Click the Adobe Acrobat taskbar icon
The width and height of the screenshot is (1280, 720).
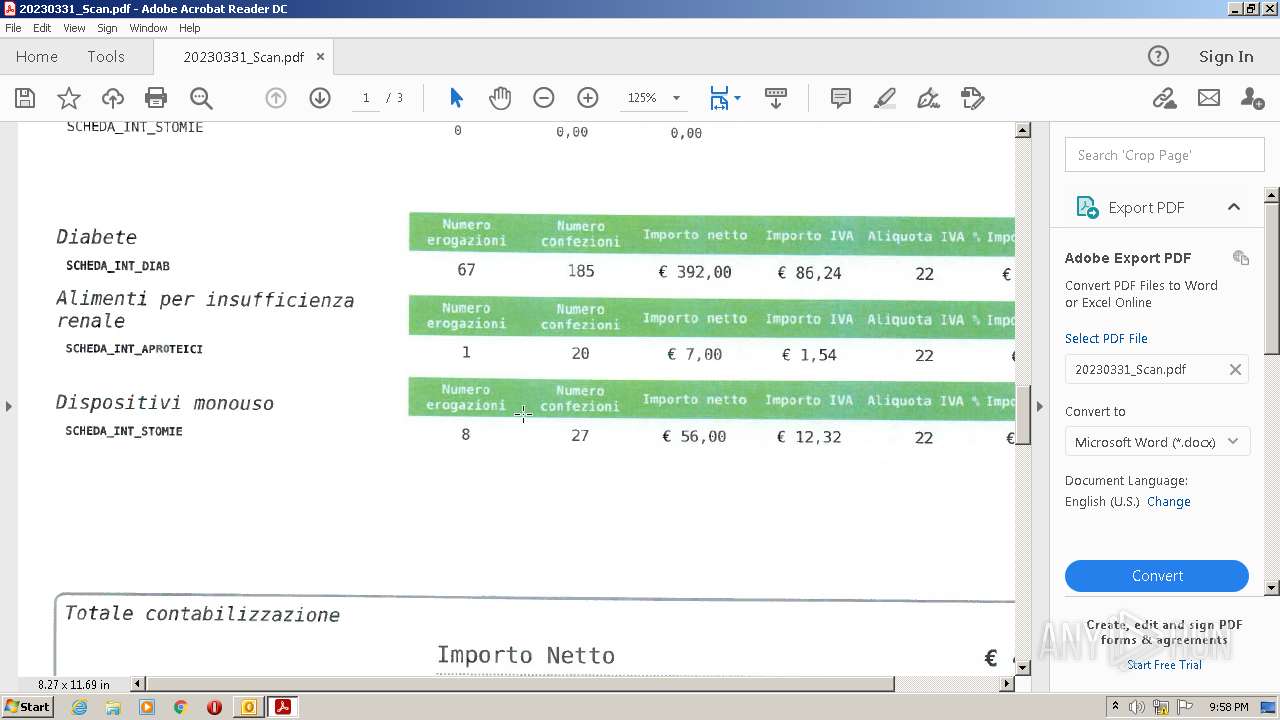click(283, 707)
